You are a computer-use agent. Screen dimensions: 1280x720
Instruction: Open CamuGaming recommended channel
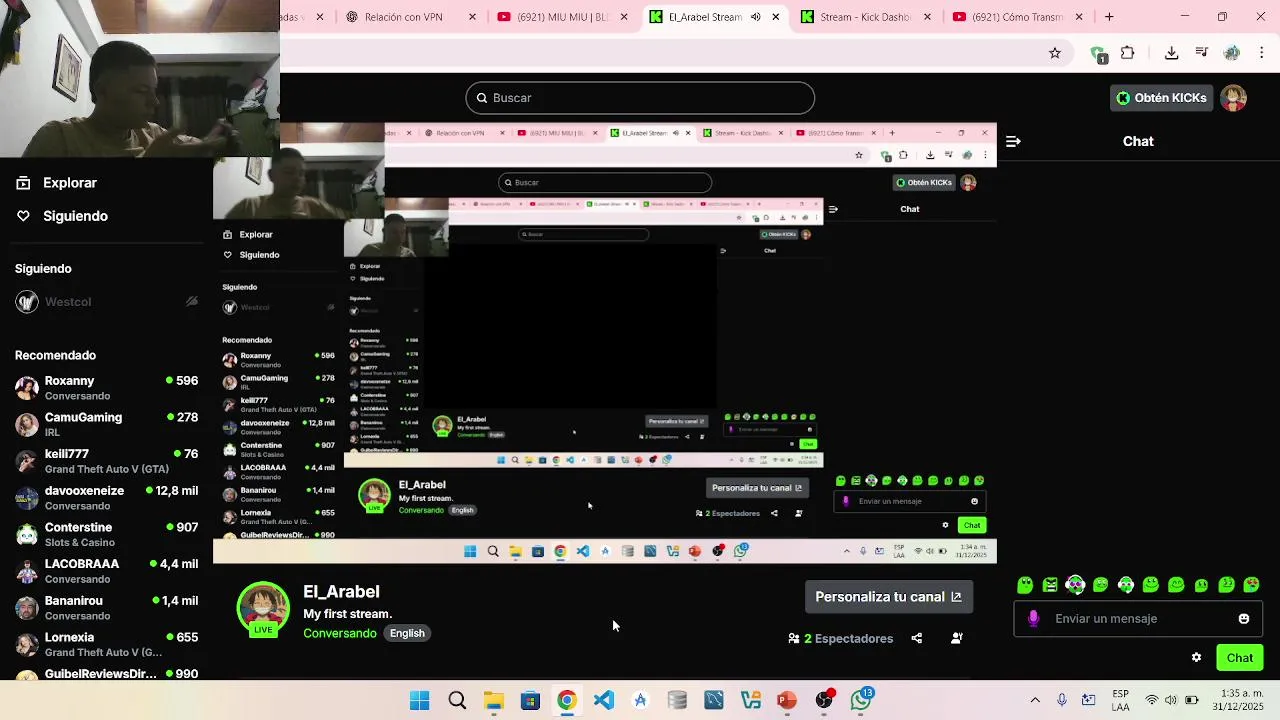tap(106, 424)
